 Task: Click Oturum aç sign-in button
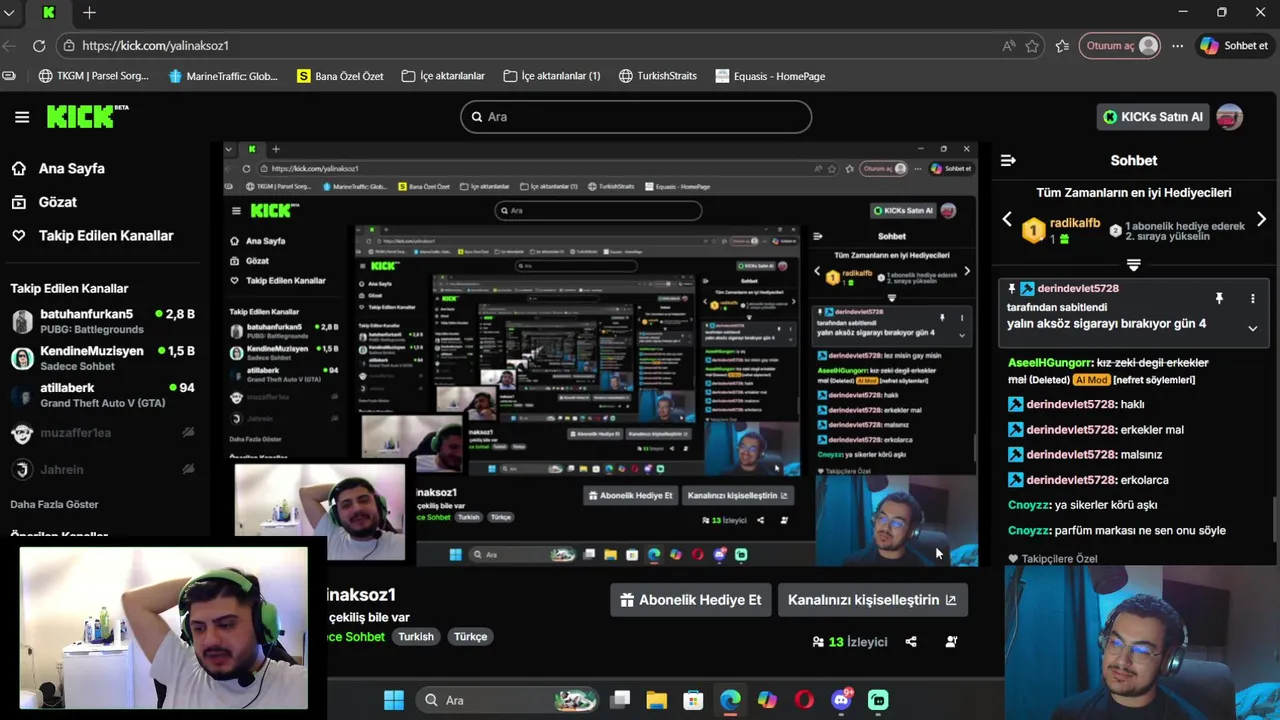tap(1120, 46)
